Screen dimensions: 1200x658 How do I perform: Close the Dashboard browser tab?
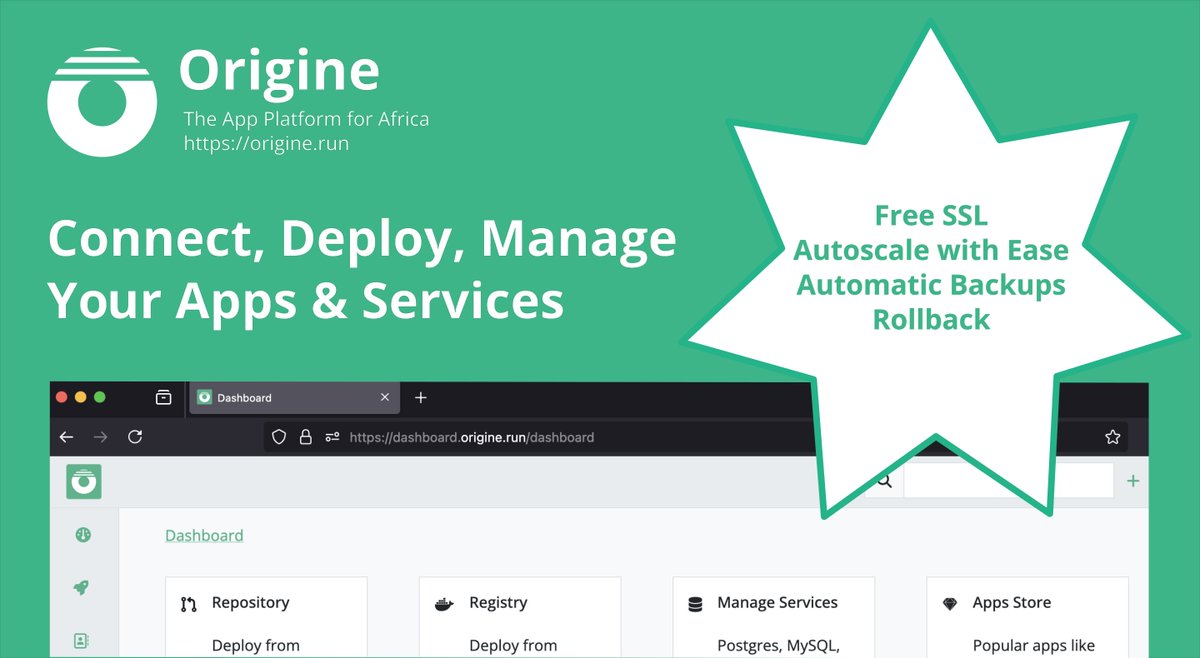385,397
